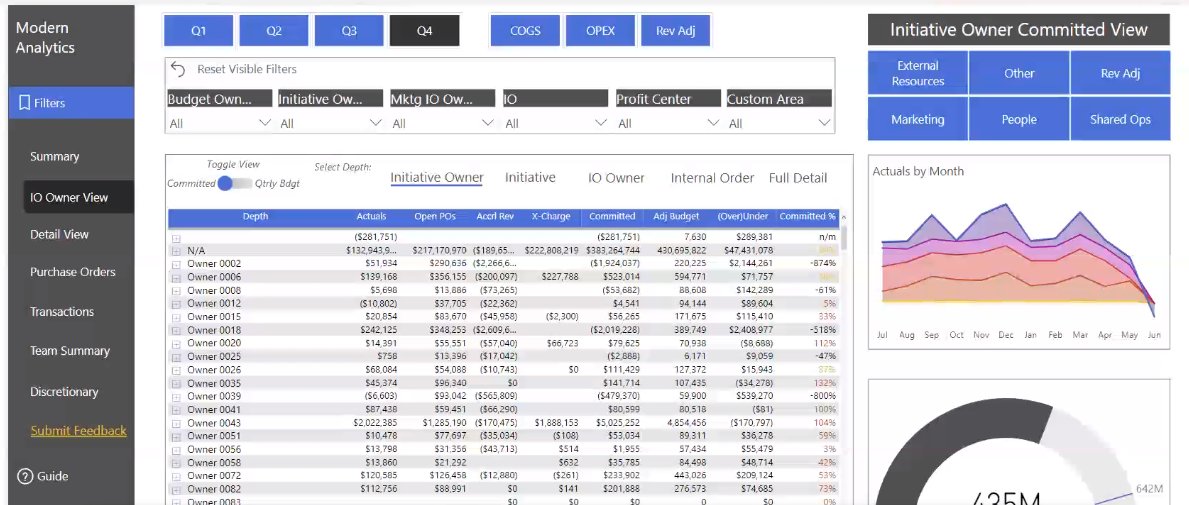The image size is (1189, 505).
Task: Click the Marketing category button
Action: click(x=918, y=119)
